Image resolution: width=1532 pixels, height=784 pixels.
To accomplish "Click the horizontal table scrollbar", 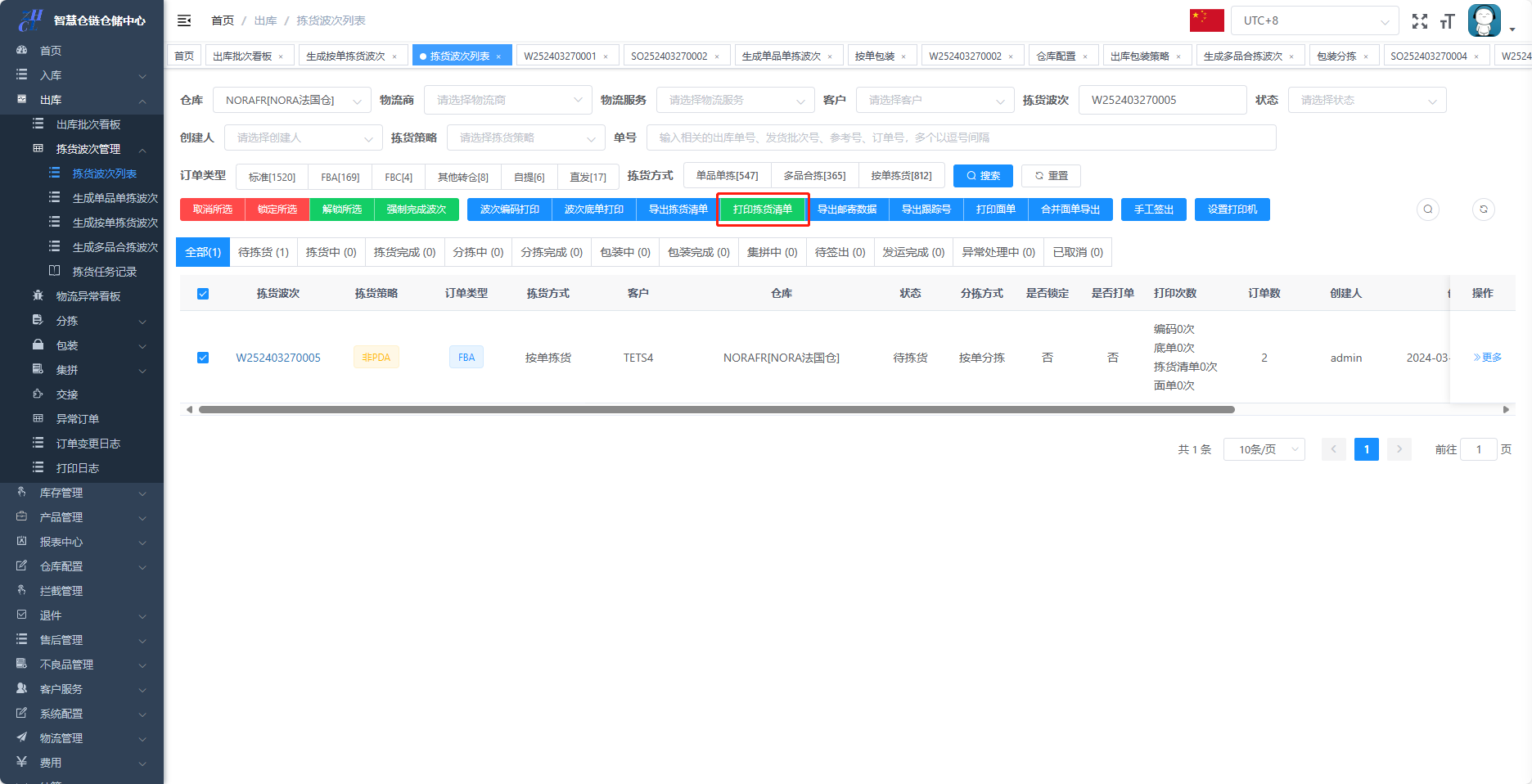I will [x=716, y=409].
